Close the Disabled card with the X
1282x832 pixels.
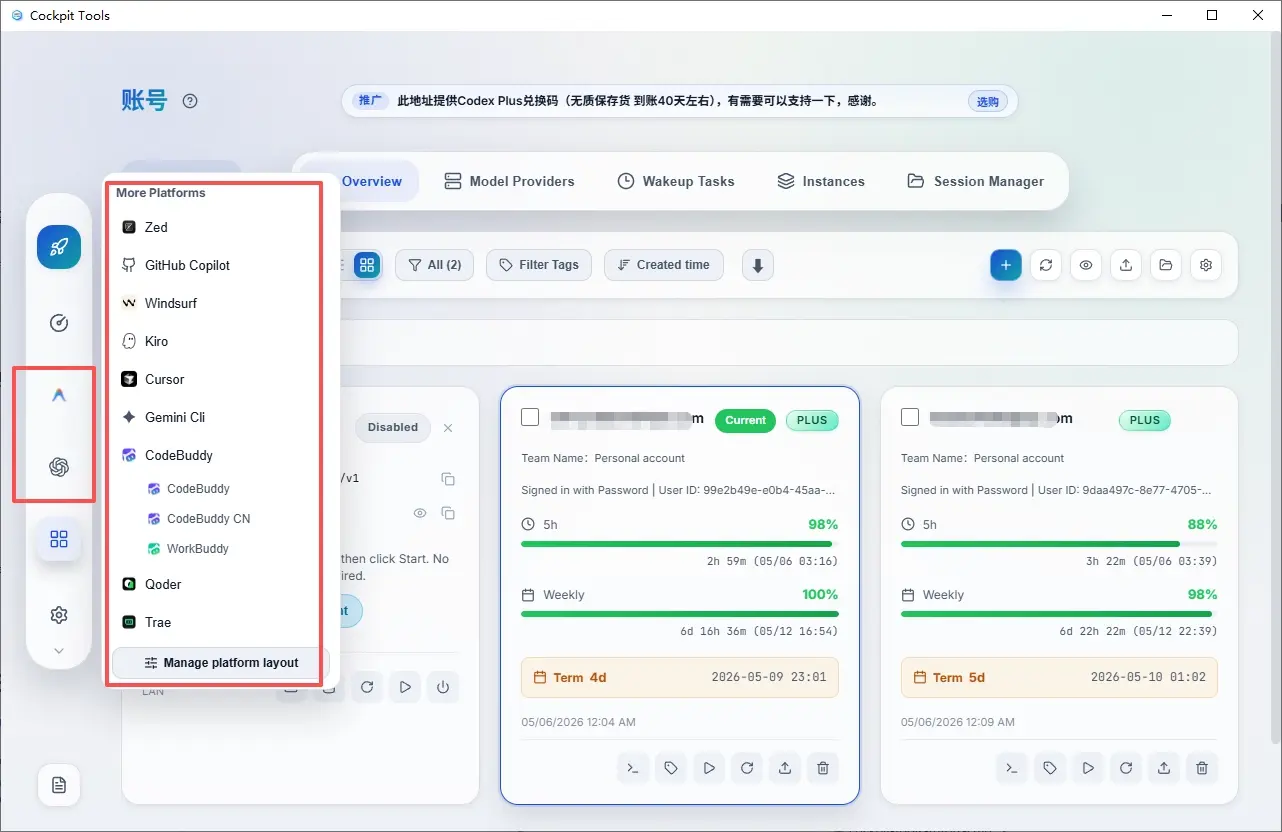[448, 428]
